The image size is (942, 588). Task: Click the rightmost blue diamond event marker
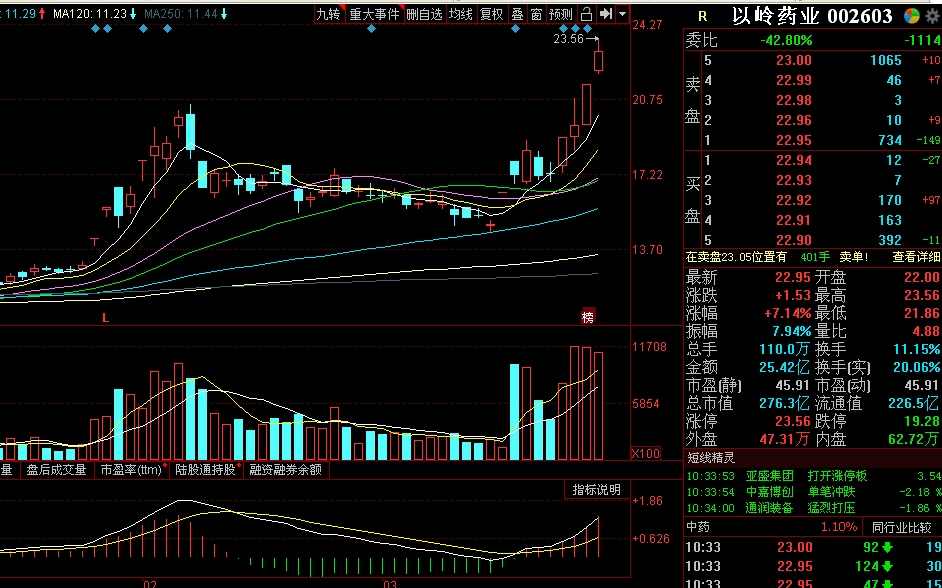[x=588, y=28]
